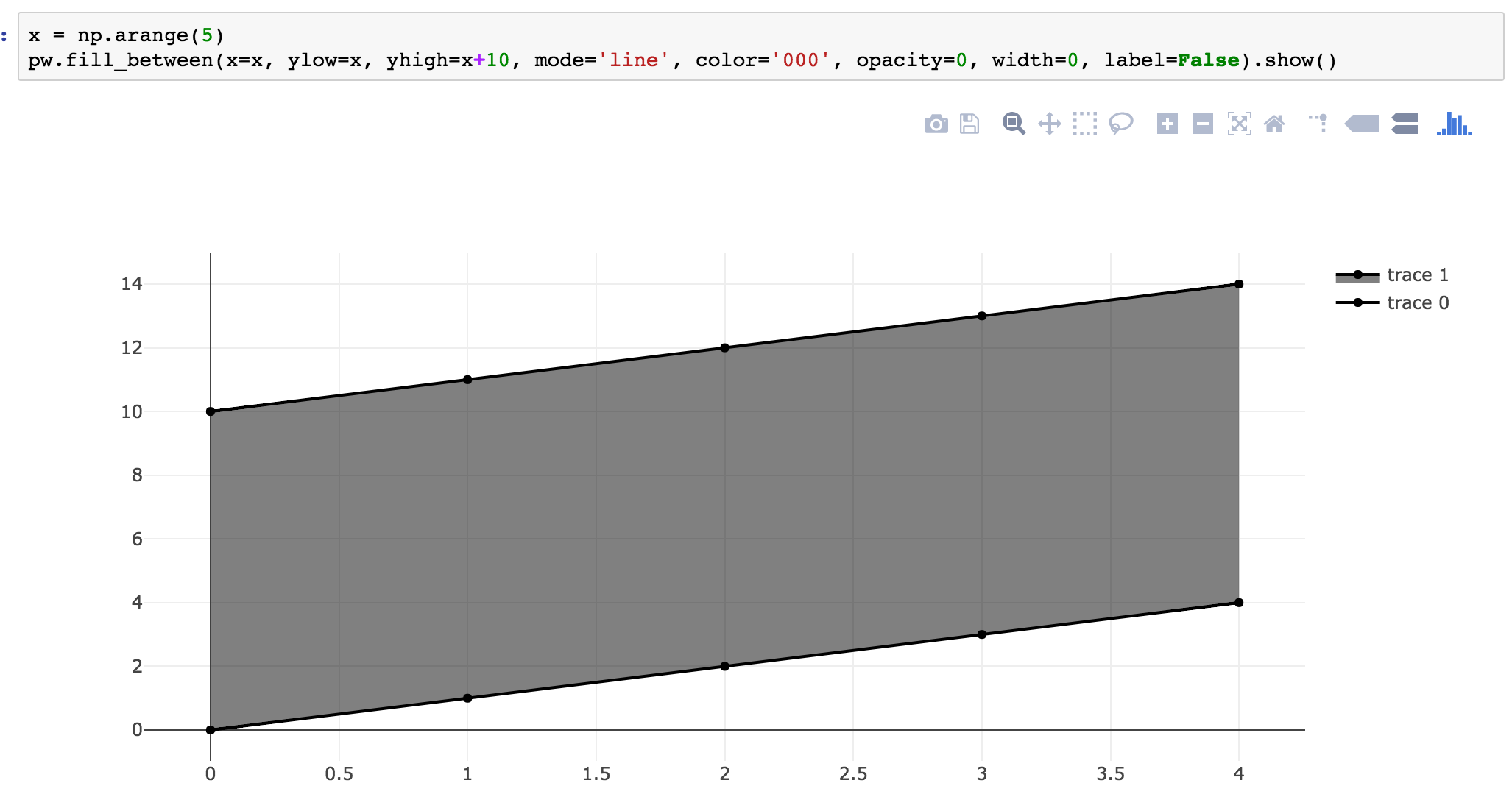Click the Autoscale axes icon
The height and width of the screenshot is (811, 1512).
tap(1239, 124)
